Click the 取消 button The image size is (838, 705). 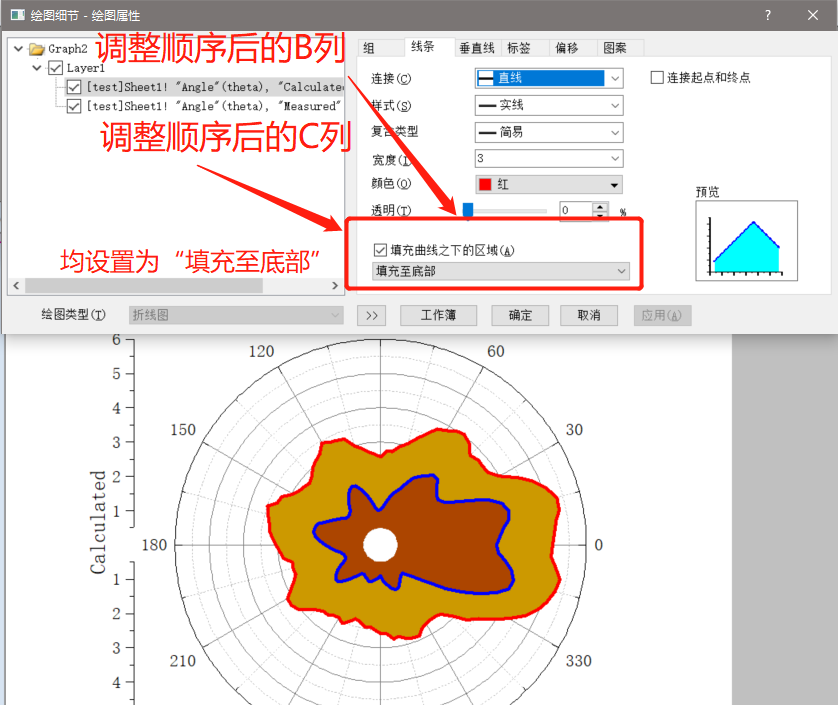589,315
